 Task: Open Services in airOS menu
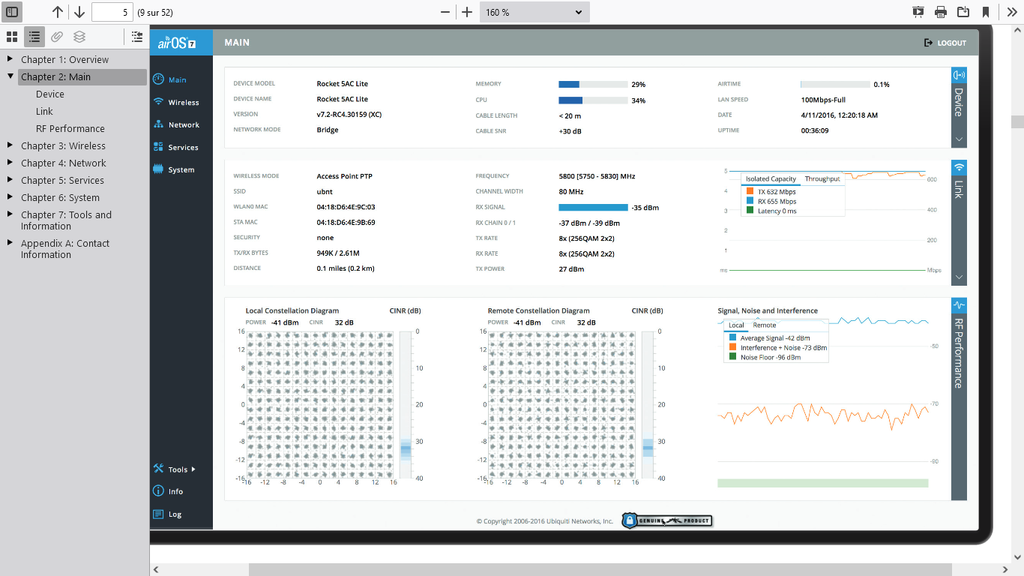coord(183,148)
